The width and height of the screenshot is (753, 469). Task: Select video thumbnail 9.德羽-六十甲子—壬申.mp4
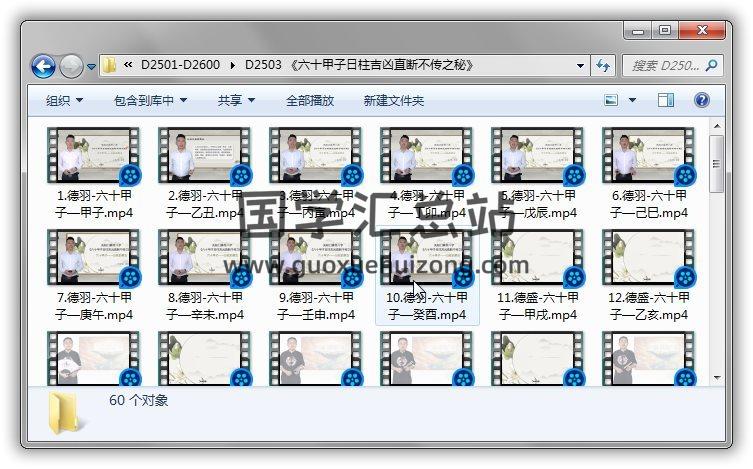pos(316,258)
